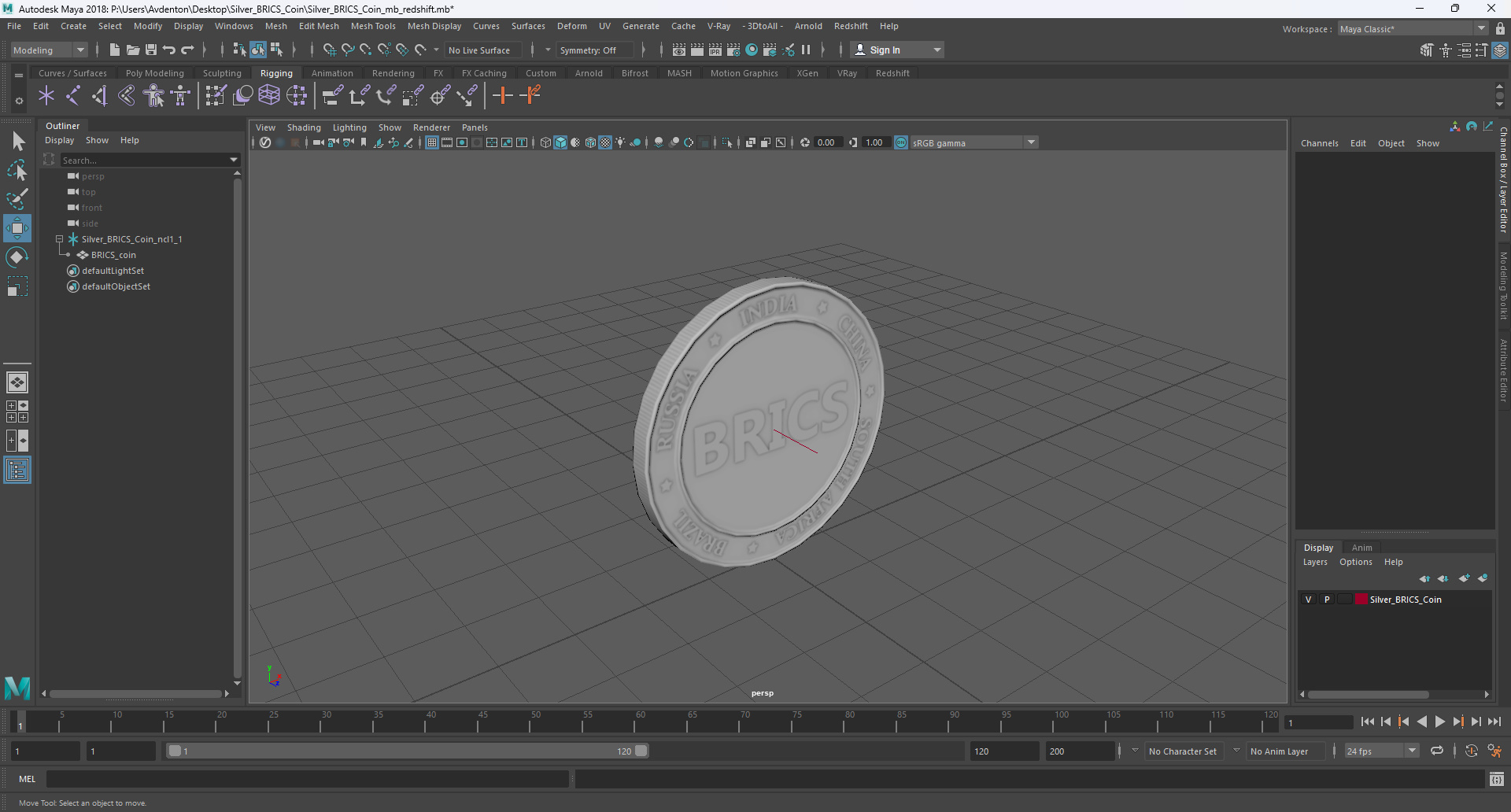Image resolution: width=1511 pixels, height=812 pixels.
Task: Open Render Settings from the status line
Action: (733, 50)
